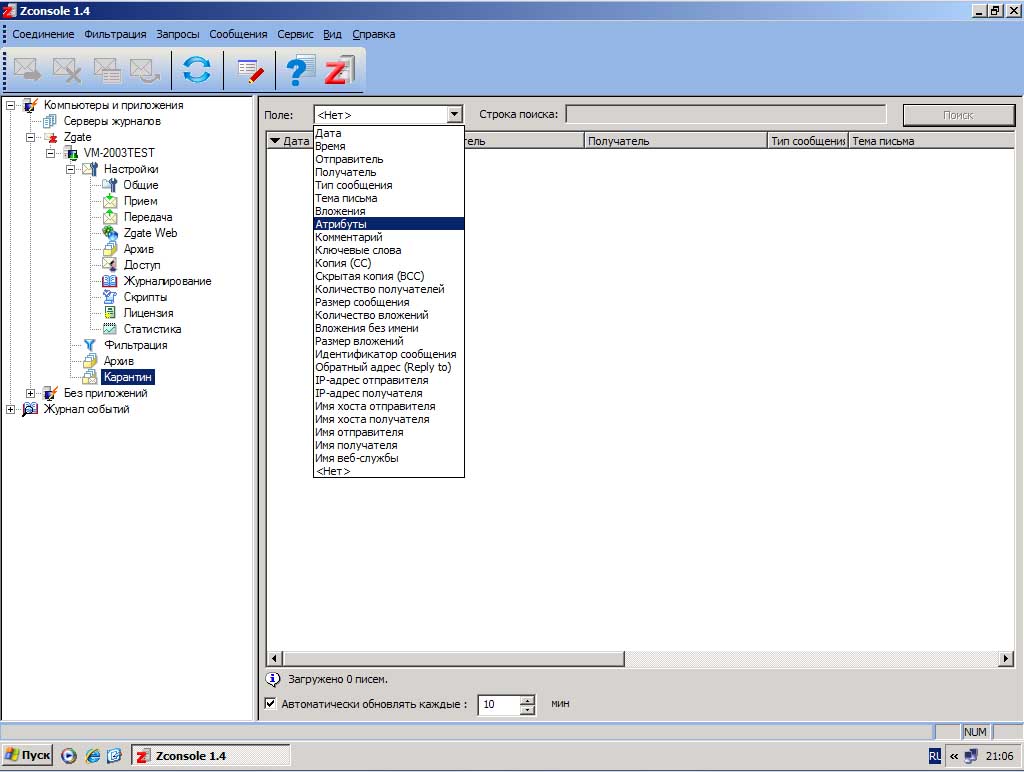This screenshot has height=772, width=1024.
Task: Open the Сообщения menu
Action: click(x=238, y=34)
